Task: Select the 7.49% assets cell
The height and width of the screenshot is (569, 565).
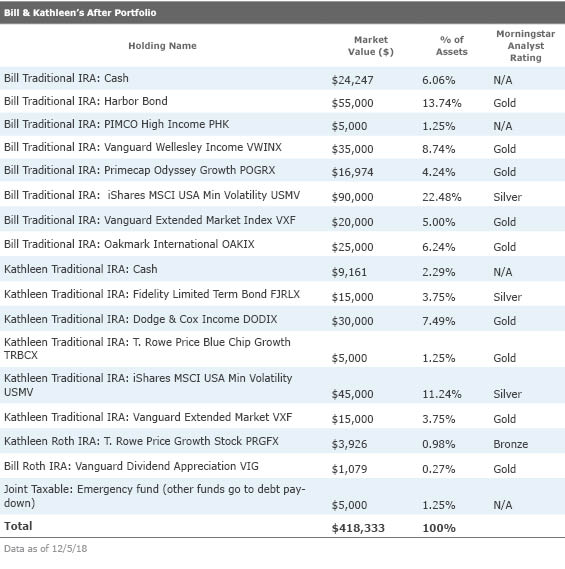Action: [x=438, y=321]
